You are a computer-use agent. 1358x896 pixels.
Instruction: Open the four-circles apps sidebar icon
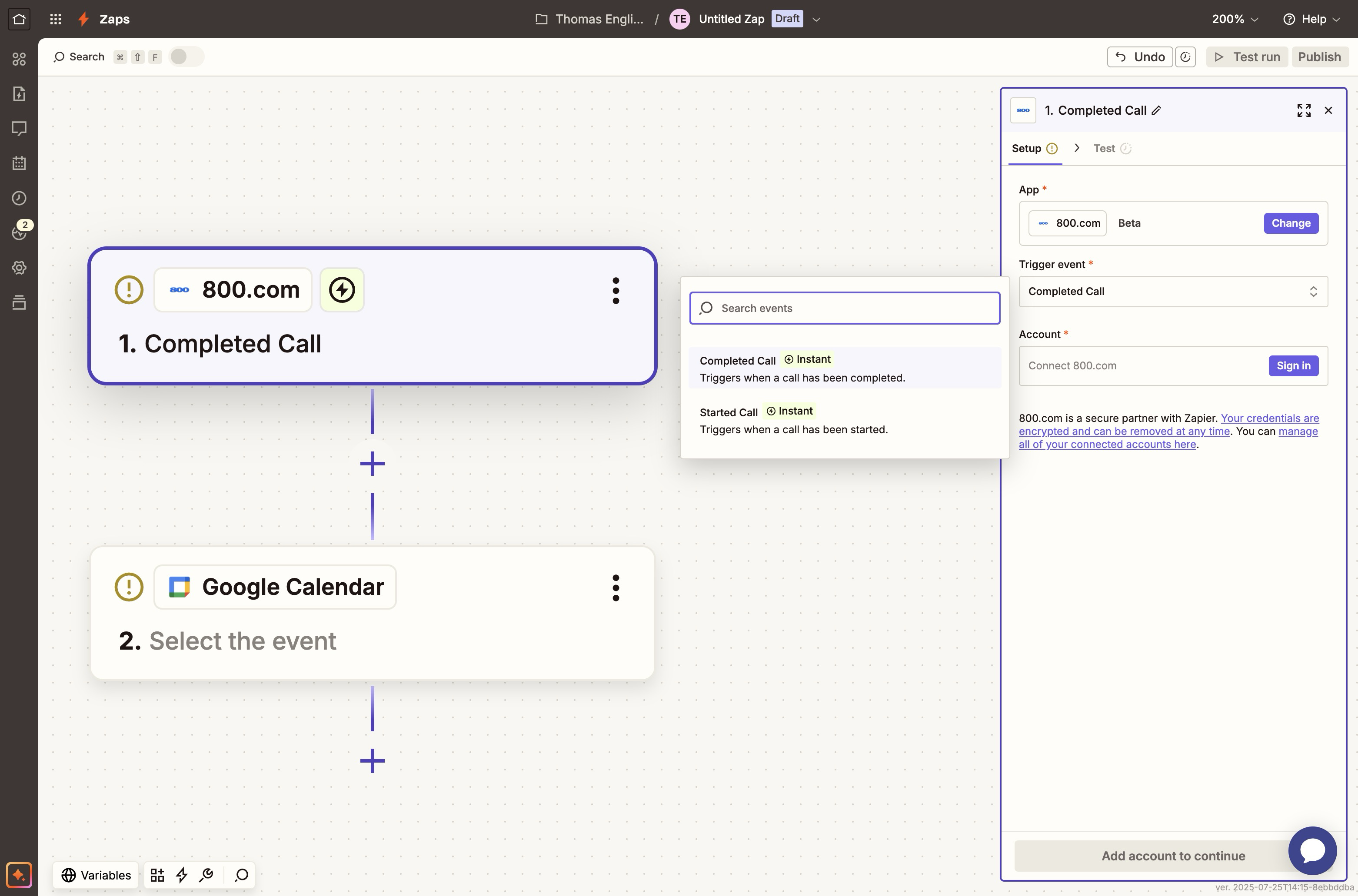19,59
